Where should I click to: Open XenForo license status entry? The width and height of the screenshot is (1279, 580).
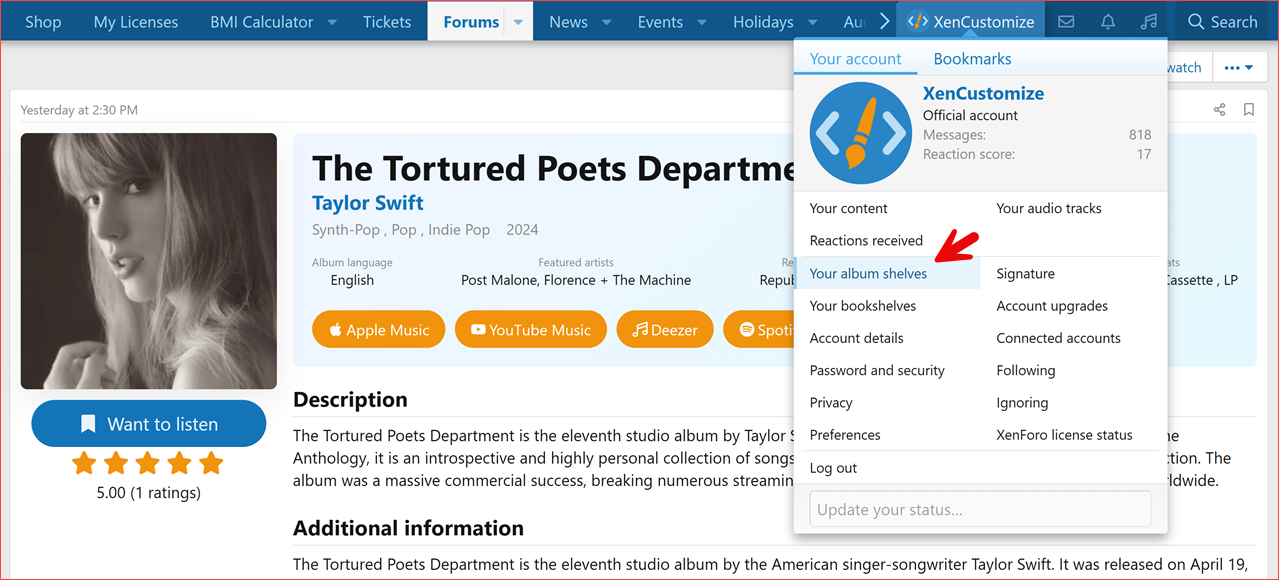pos(1064,435)
